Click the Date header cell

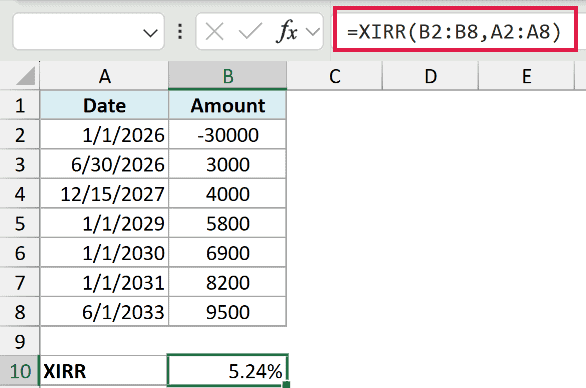pyautogui.click(x=104, y=105)
